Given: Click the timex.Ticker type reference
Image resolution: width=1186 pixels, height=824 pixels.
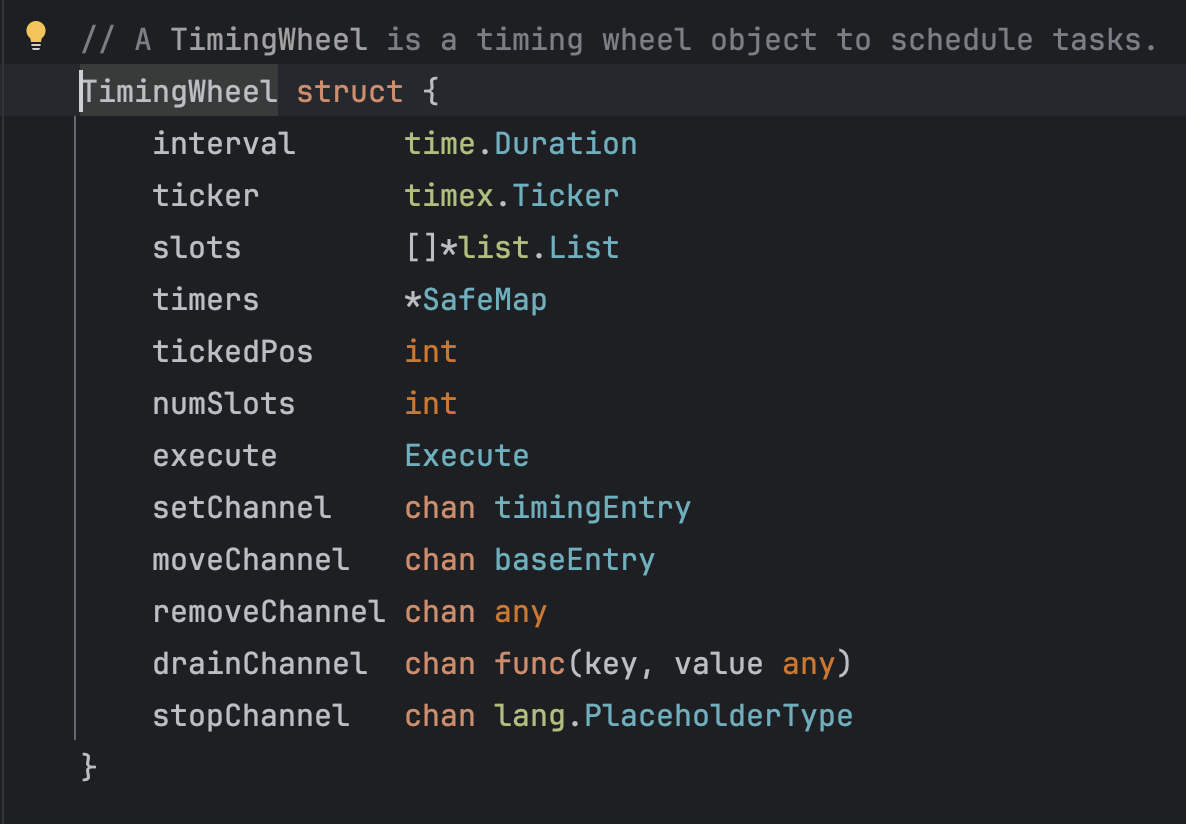Looking at the screenshot, I should point(511,196).
